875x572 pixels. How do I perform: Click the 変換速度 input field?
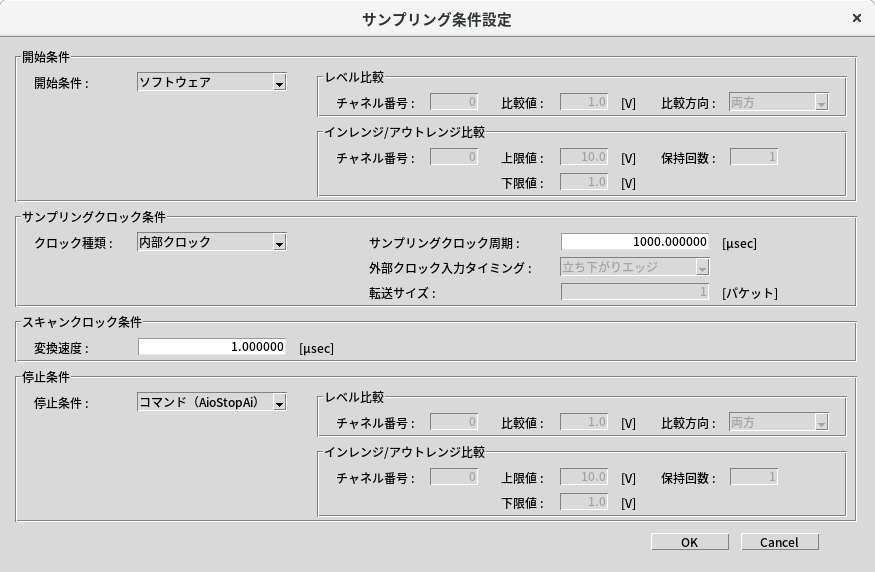click(x=212, y=347)
